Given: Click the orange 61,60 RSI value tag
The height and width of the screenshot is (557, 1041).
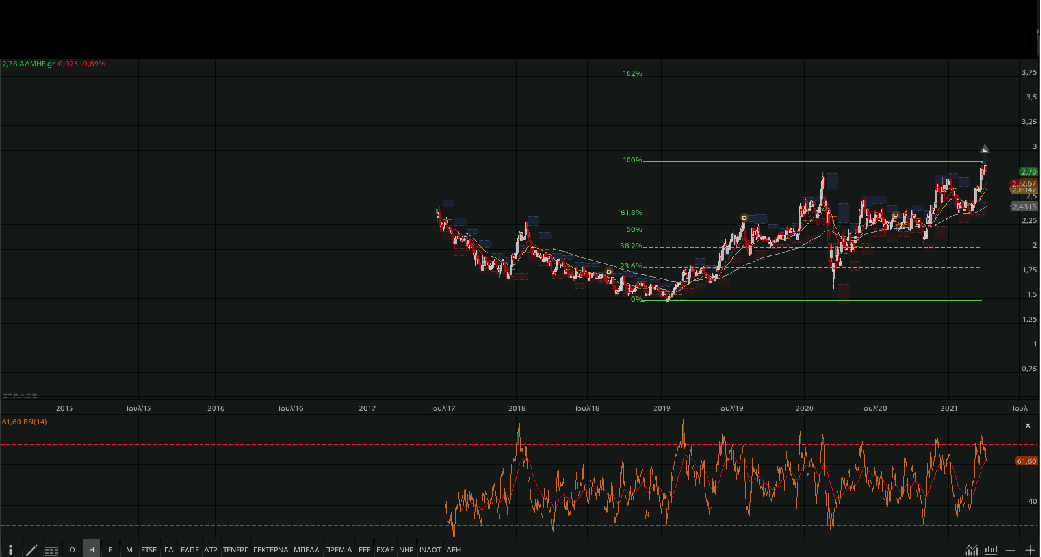Looking at the screenshot, I should pyautogui.click(x=1026, y=460).
